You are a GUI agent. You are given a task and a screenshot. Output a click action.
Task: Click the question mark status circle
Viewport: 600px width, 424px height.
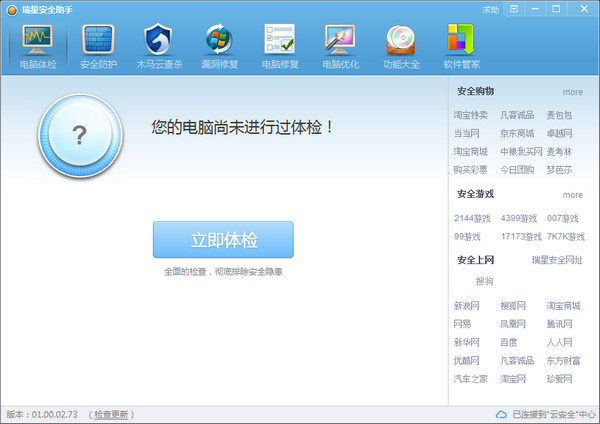(x=80, y=135)
